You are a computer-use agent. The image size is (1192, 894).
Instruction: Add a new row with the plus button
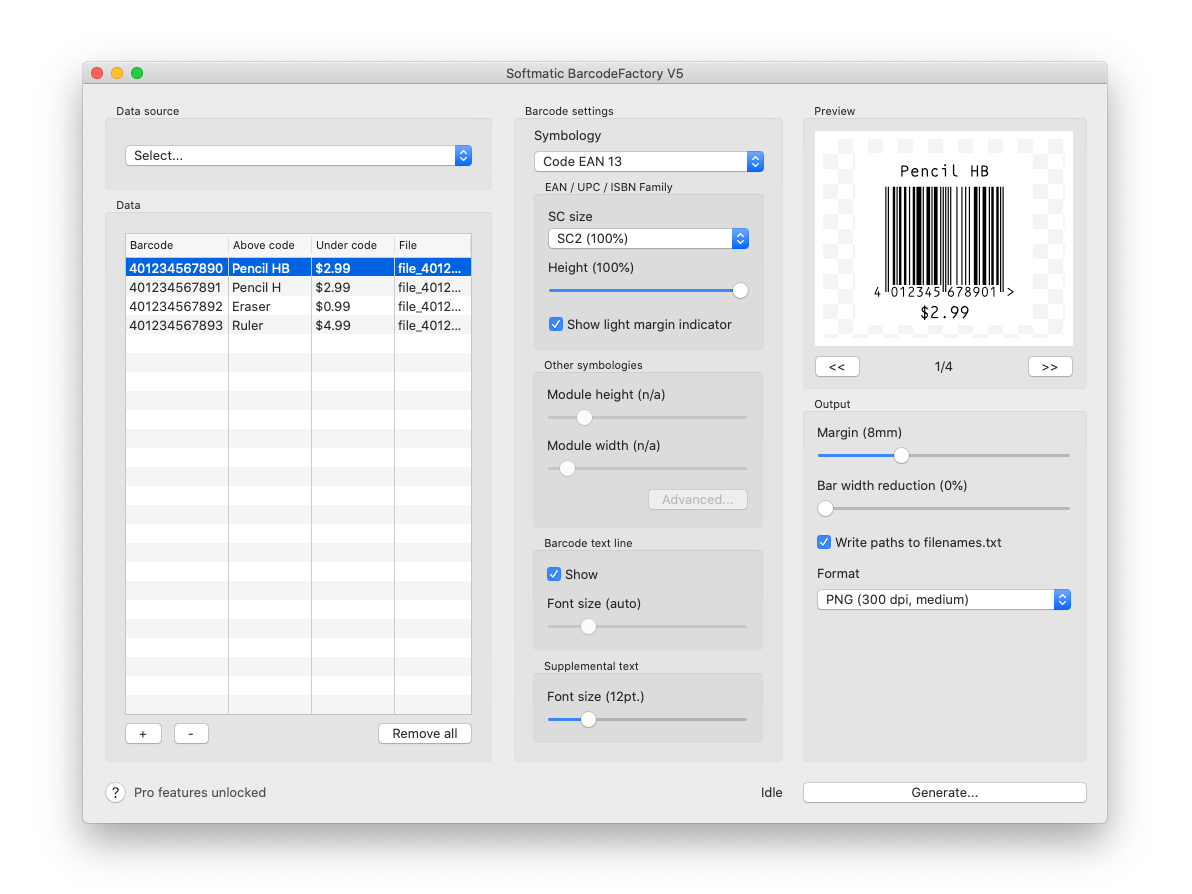143,733
